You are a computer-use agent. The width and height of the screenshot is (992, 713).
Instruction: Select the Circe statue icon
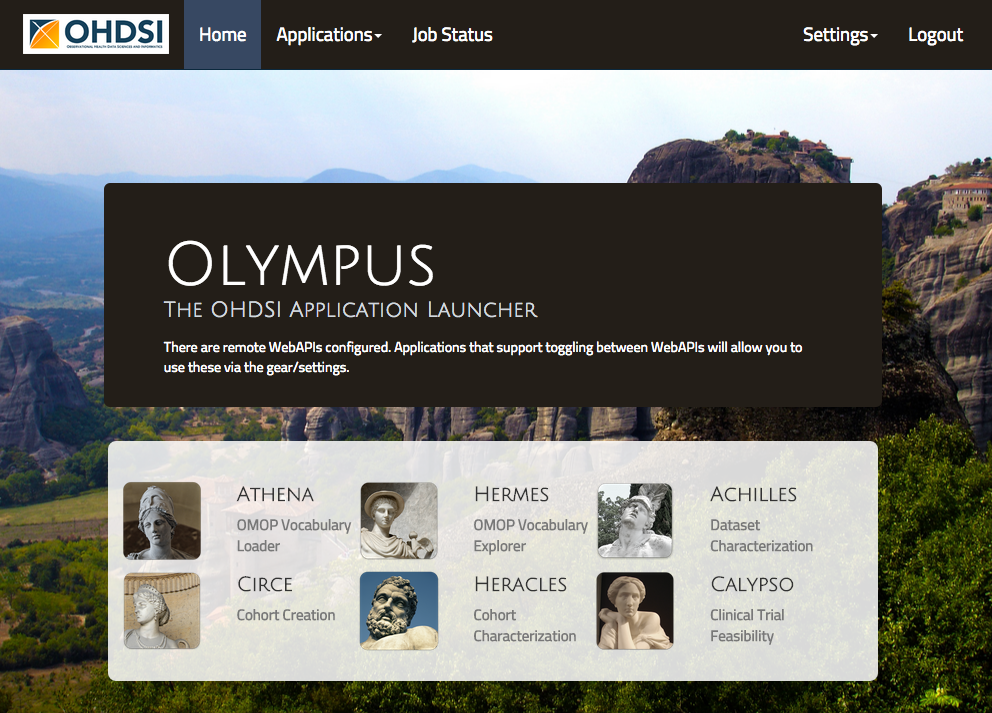click(x=162, y=610)
